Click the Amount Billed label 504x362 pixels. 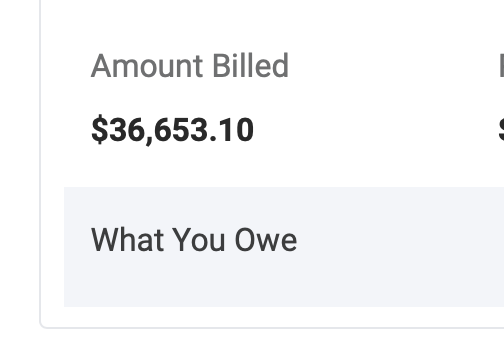pos(190,66)
